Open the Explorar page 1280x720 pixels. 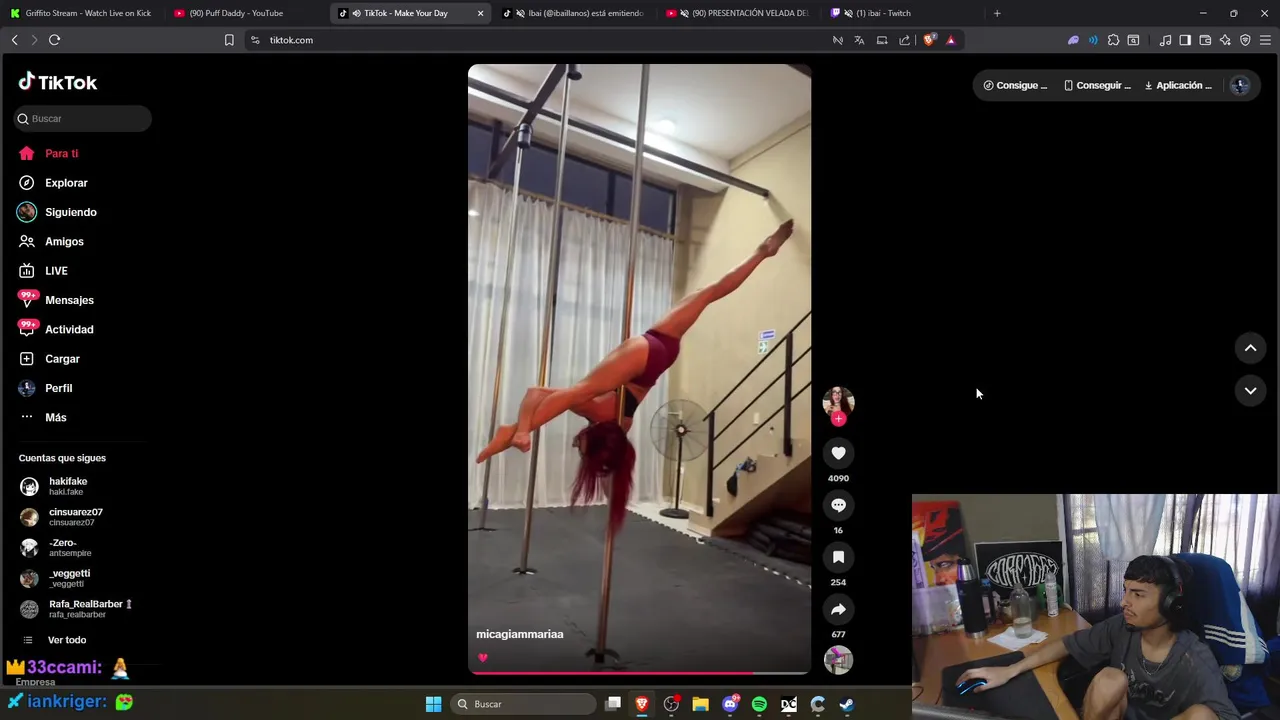53,183
